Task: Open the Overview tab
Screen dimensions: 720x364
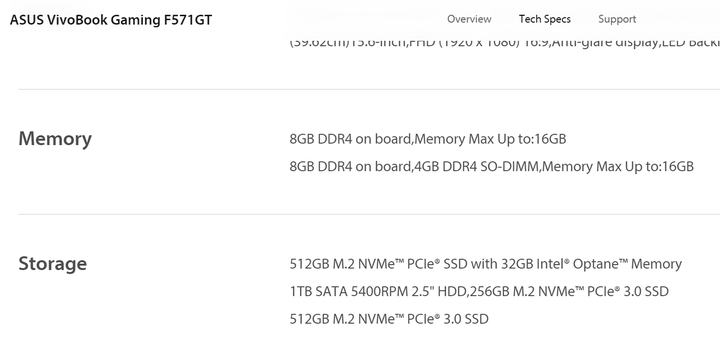Action: pyautogui.click(x=469, y=19)
